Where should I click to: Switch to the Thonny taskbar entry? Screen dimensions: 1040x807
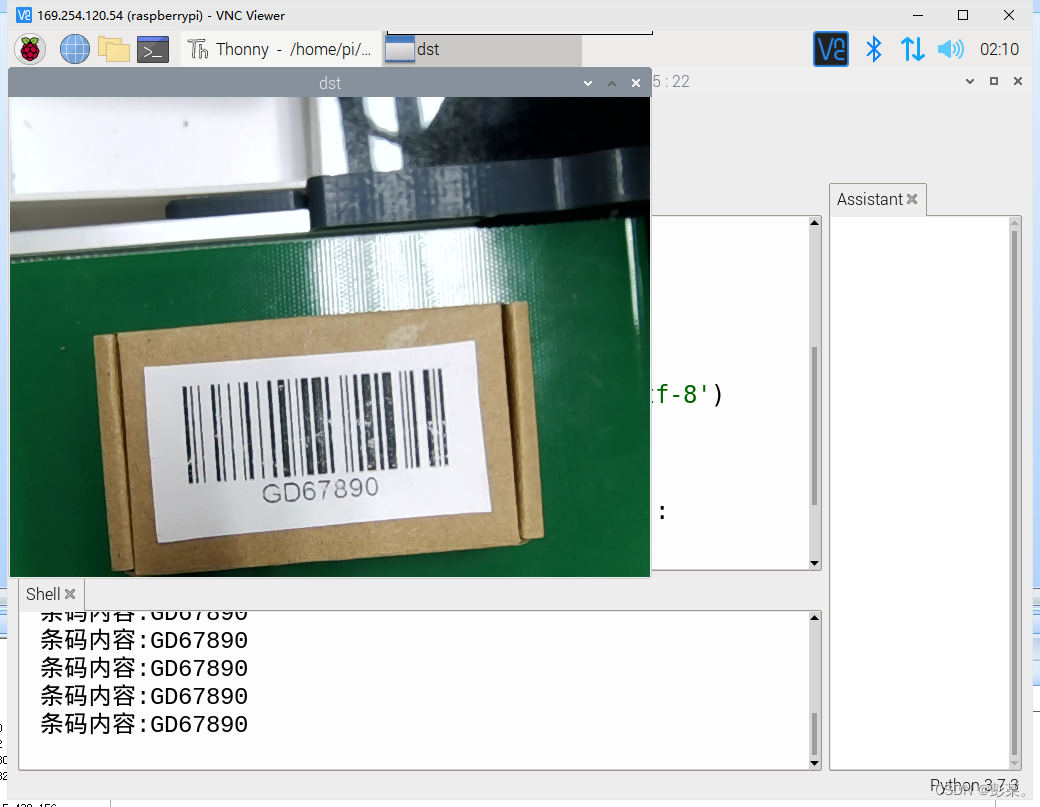281,49
